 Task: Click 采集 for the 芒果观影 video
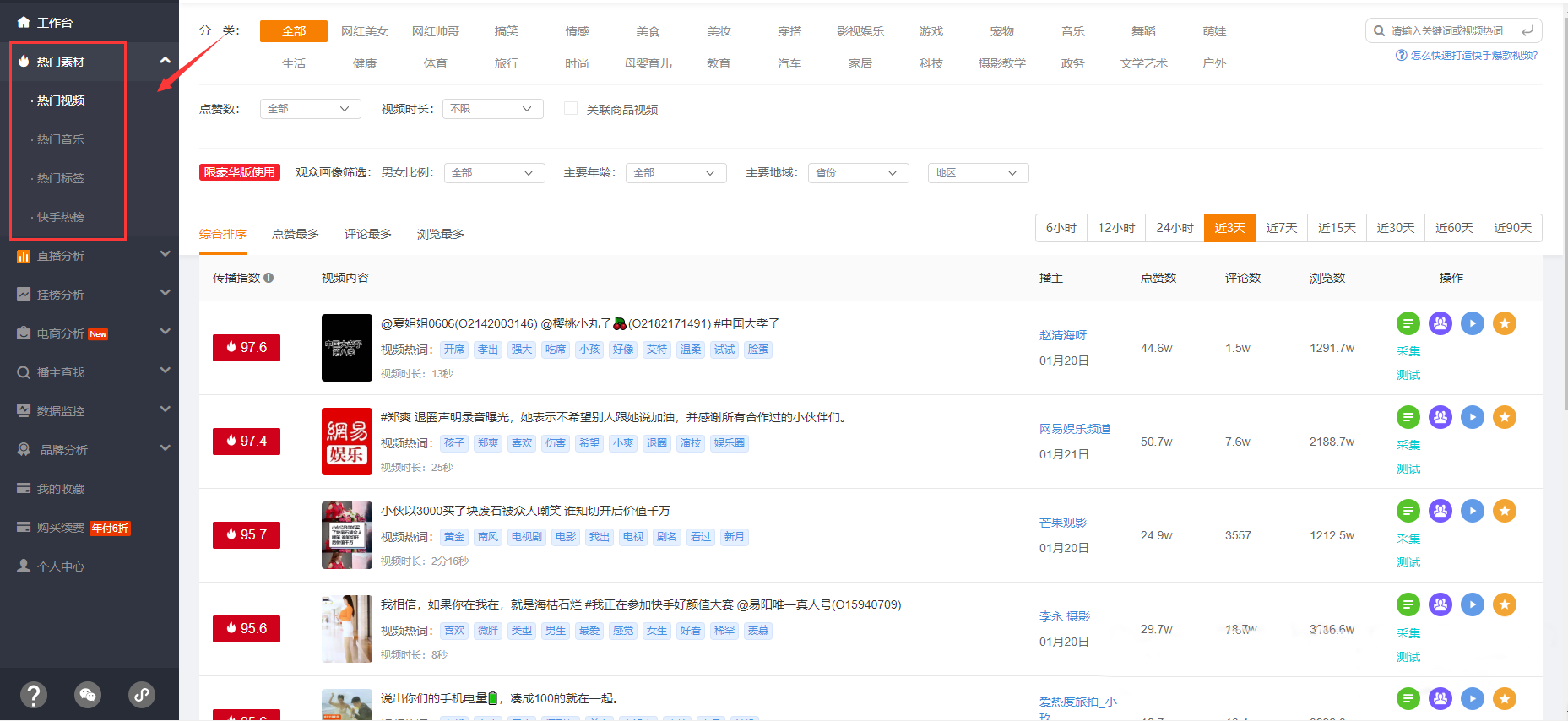coord(1408,539)
